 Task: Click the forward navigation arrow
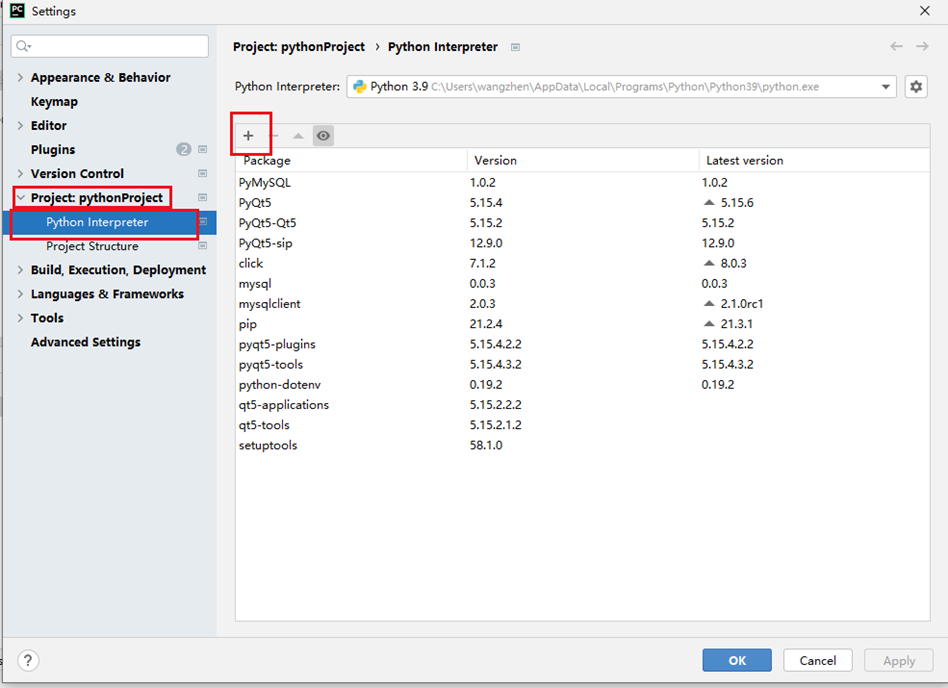point(922,47)
